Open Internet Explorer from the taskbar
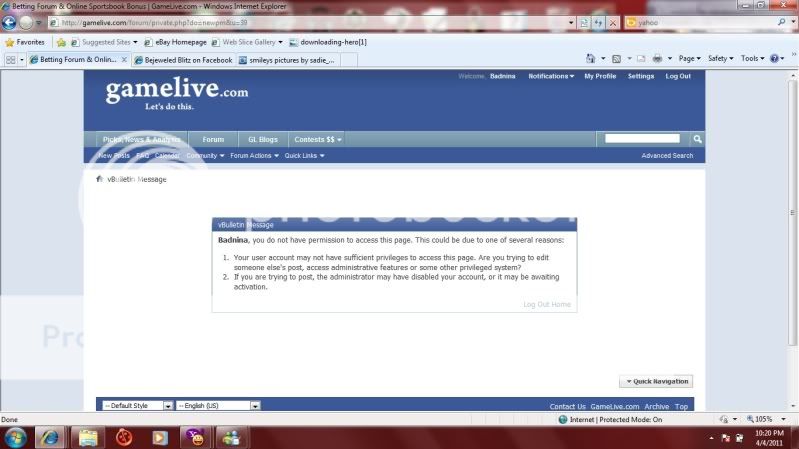 50,438
